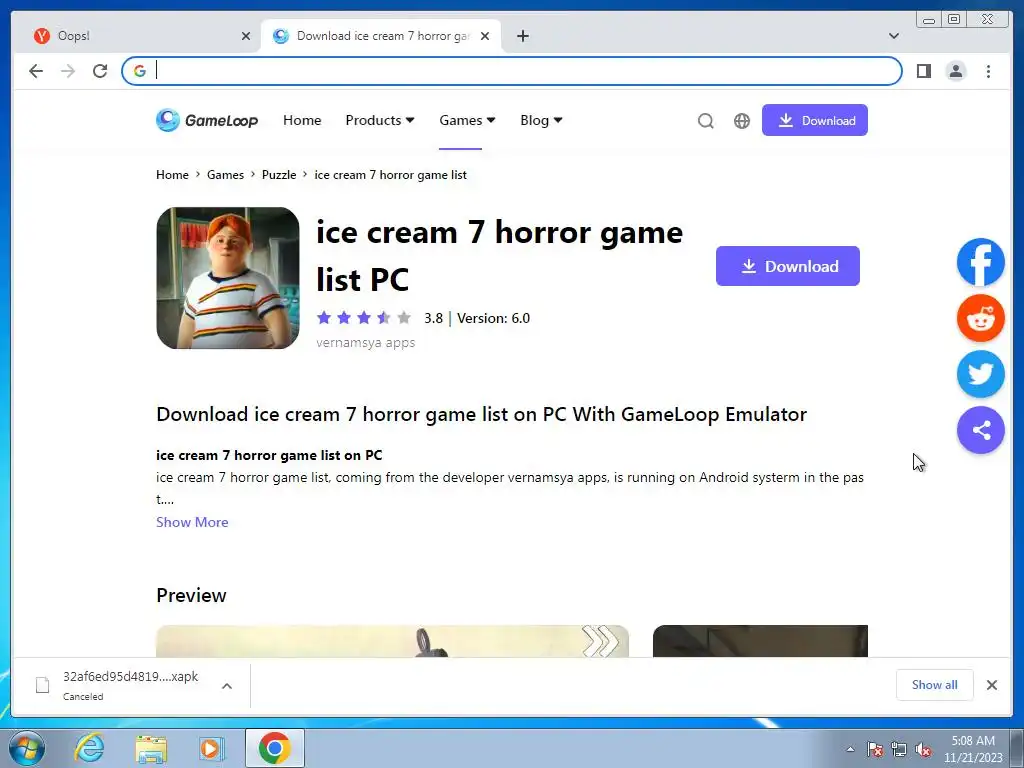Click the Show desktop button
The image size is (1024, 768).
tap(1017, 749)
